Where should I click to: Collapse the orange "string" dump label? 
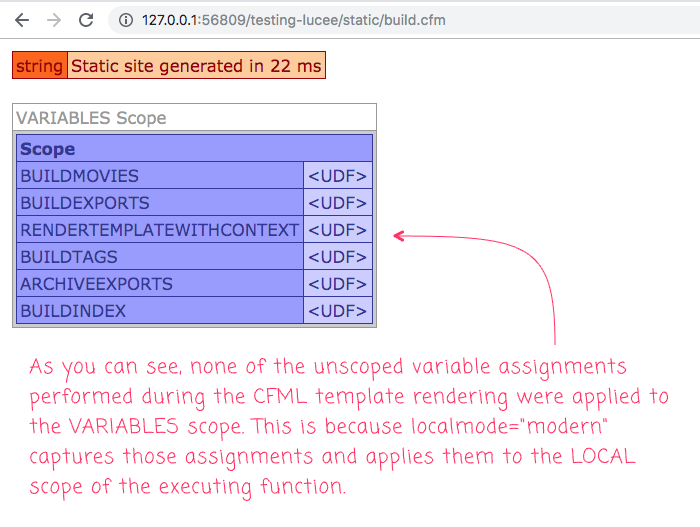pos(40,66)
